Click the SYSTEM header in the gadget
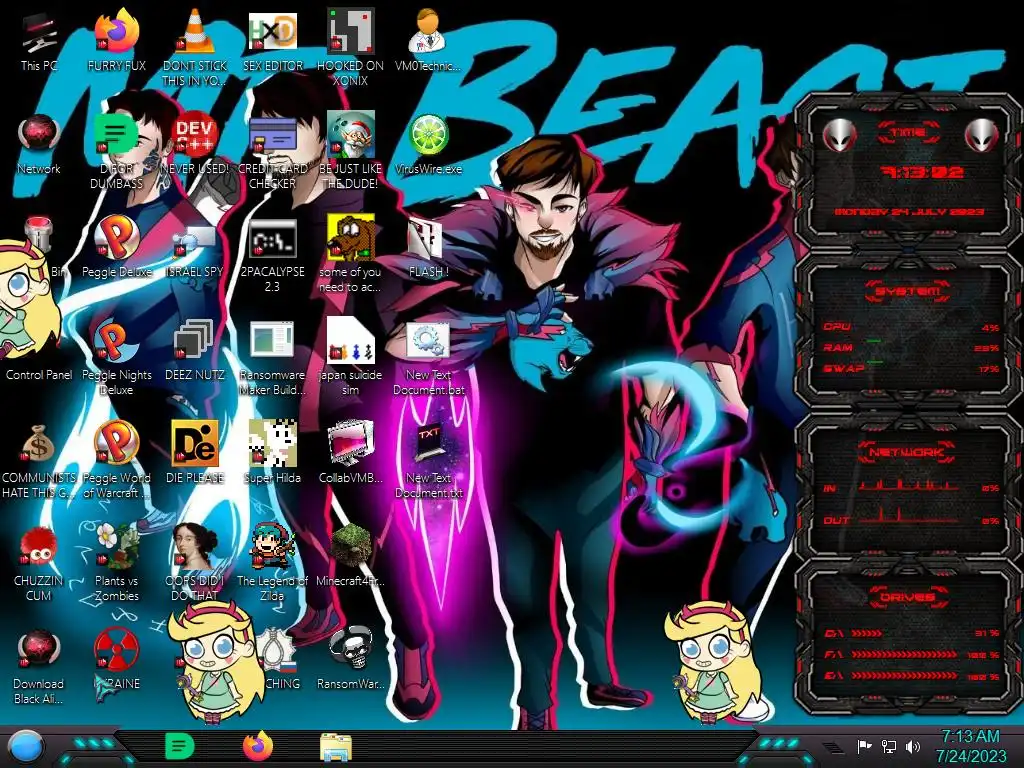The height and width of the screenshot is (768, 1024). [908, 291]
